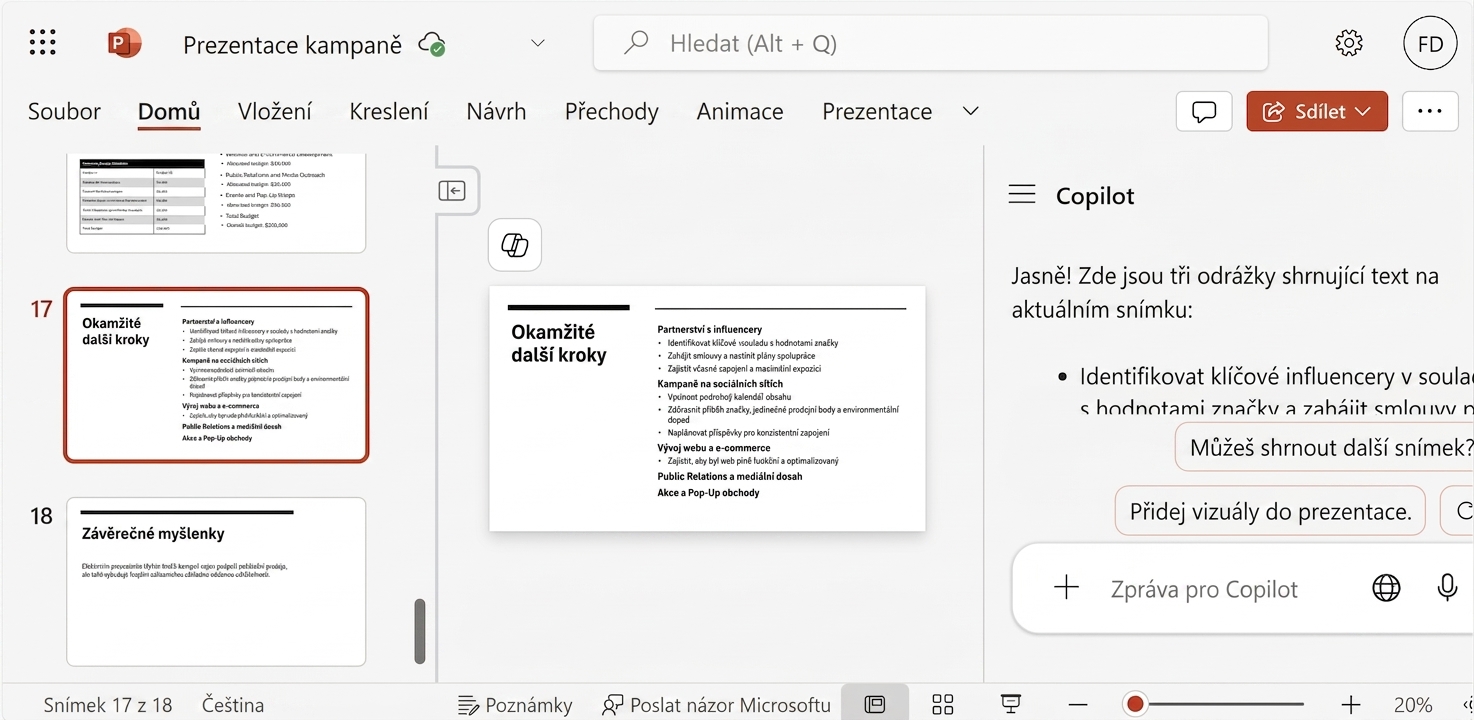This screenshot has height=720, width=1474.
Task: Open the more options ellipsis button
Action: (1430, 112)
